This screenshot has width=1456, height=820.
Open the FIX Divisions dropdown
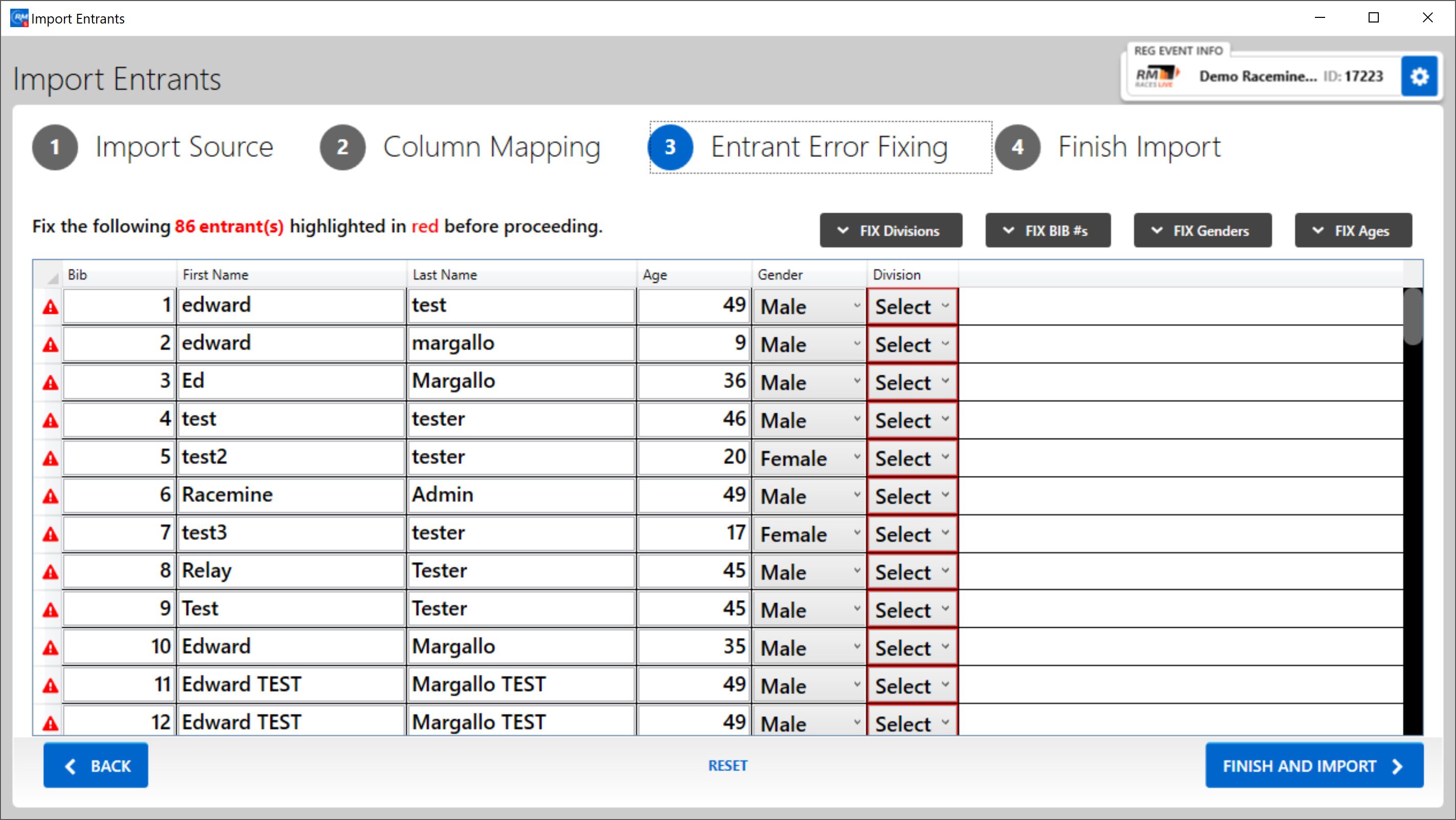[x=891, y=231]
